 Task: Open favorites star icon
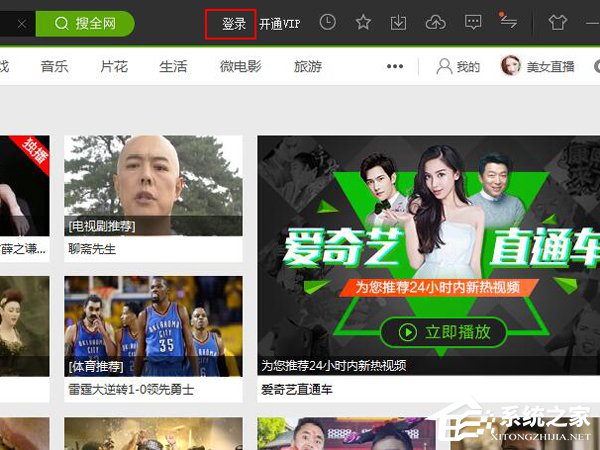coord(363,23)
